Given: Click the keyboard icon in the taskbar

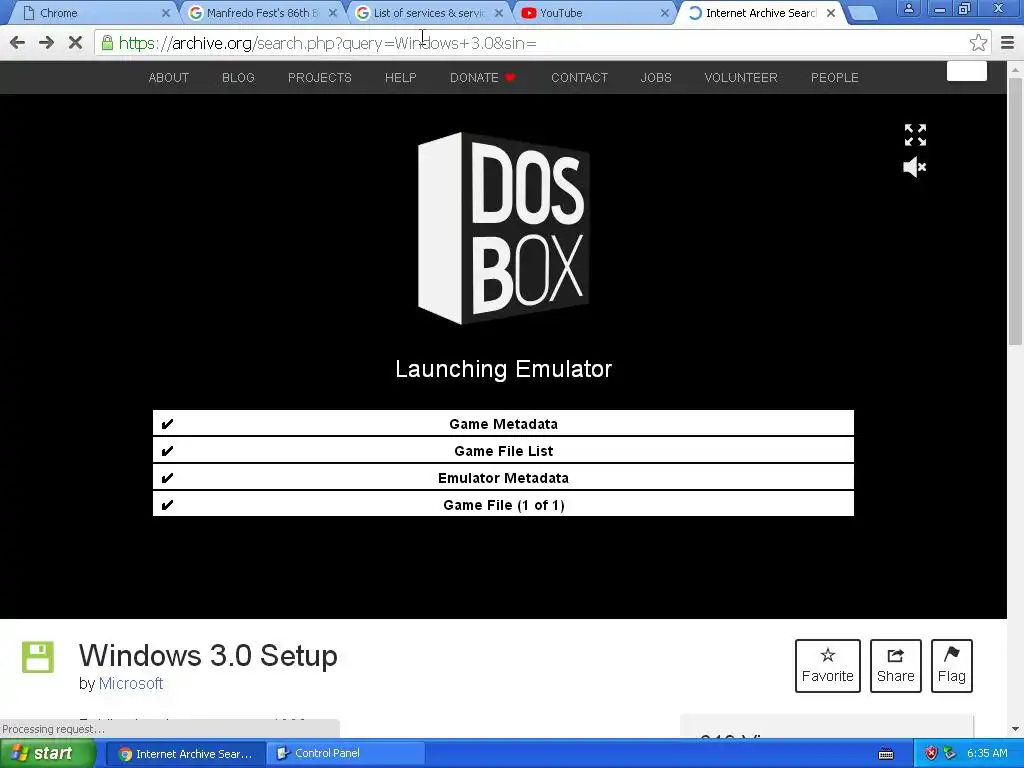Looking at the screenshot, I should point(886,754).
